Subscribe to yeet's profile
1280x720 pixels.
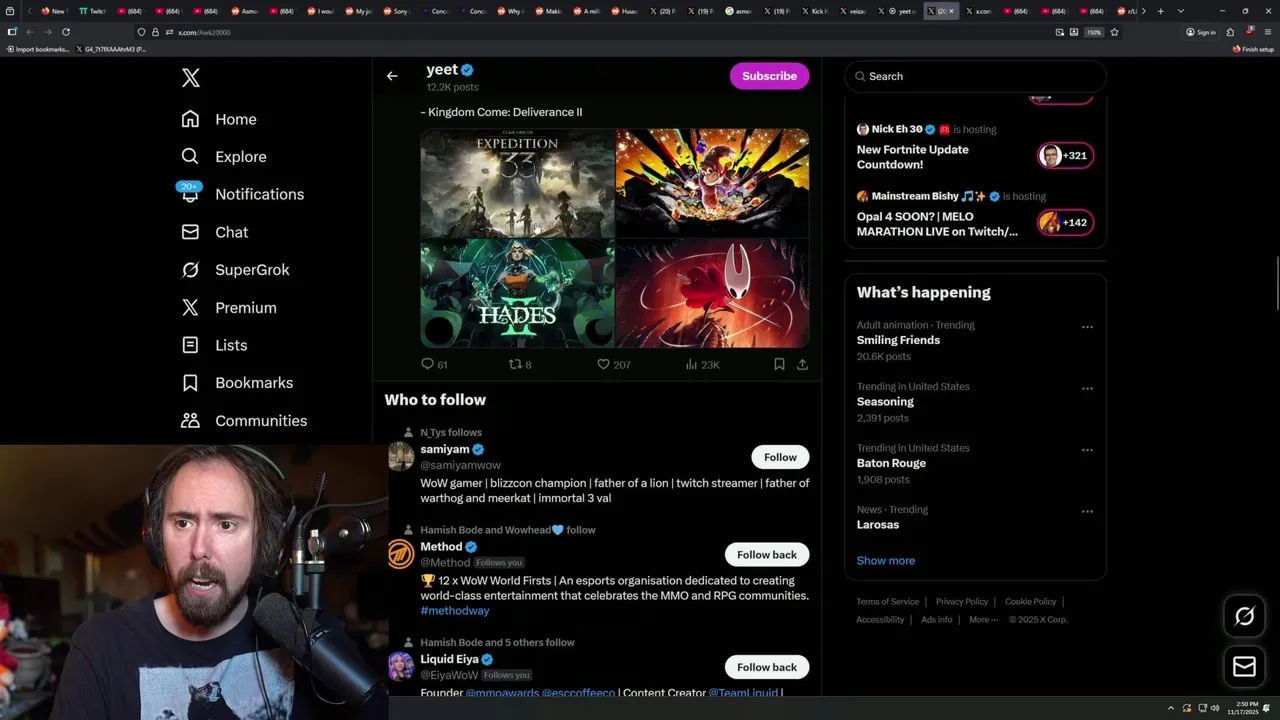[x=769, y=76]
